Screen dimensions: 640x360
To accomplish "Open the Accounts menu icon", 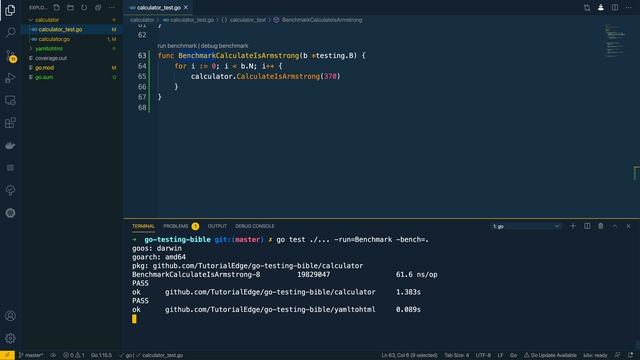I will coord(10,316).
